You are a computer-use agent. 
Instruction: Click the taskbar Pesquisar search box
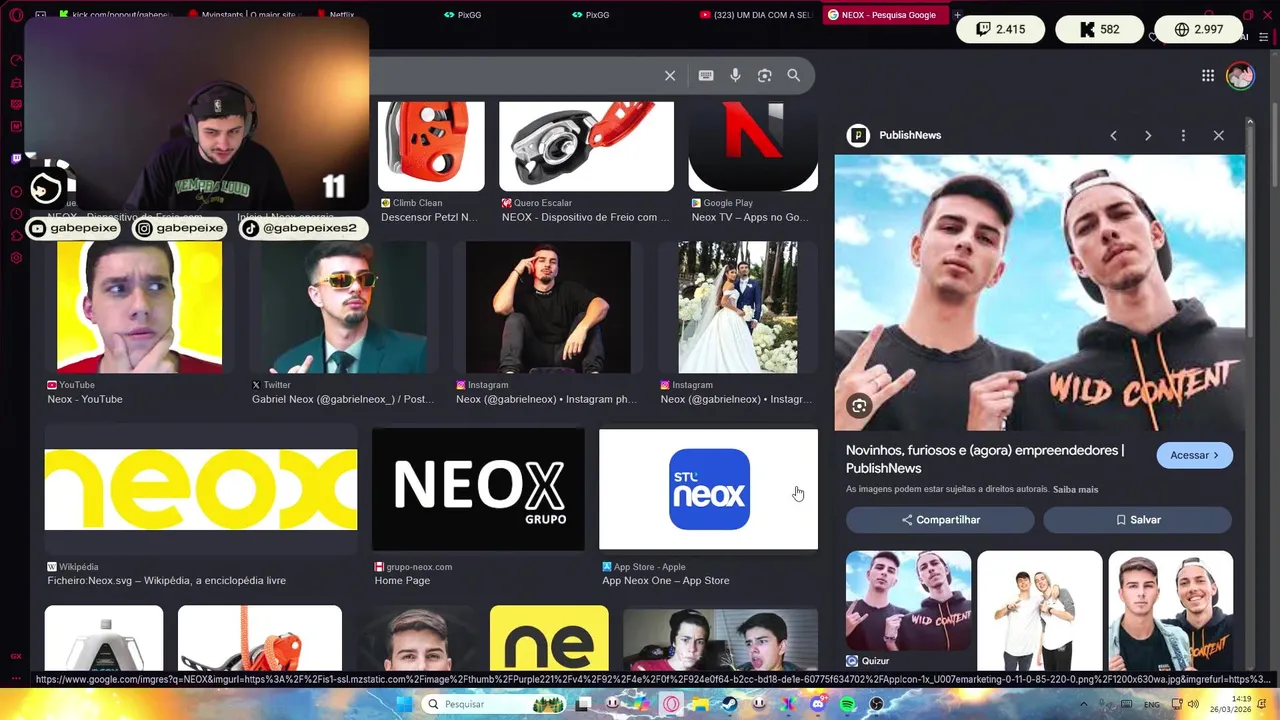pyautogui.click(x=494, y=704)
